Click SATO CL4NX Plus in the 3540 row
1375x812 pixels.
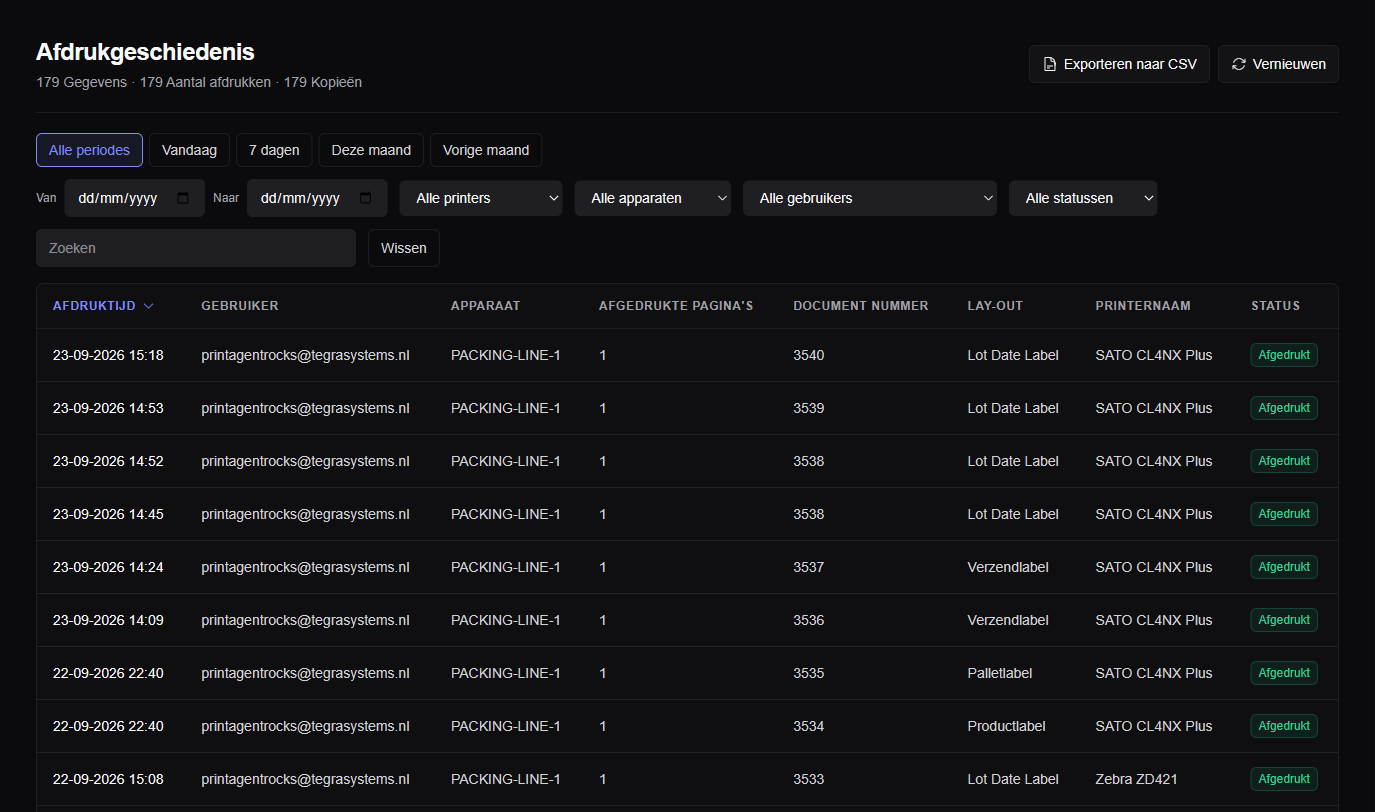(x=1154, y=355)
